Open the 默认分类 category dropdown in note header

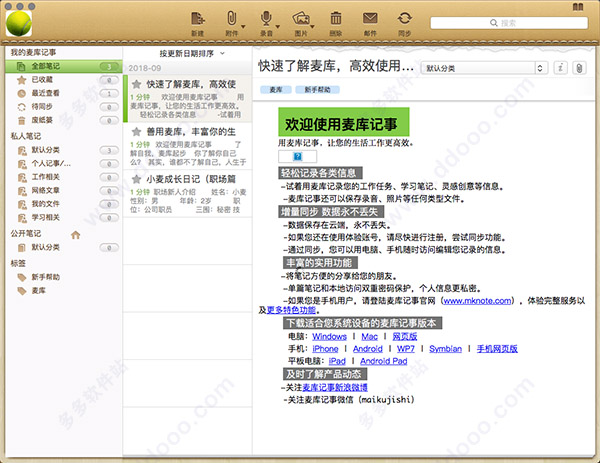(484, 68)
